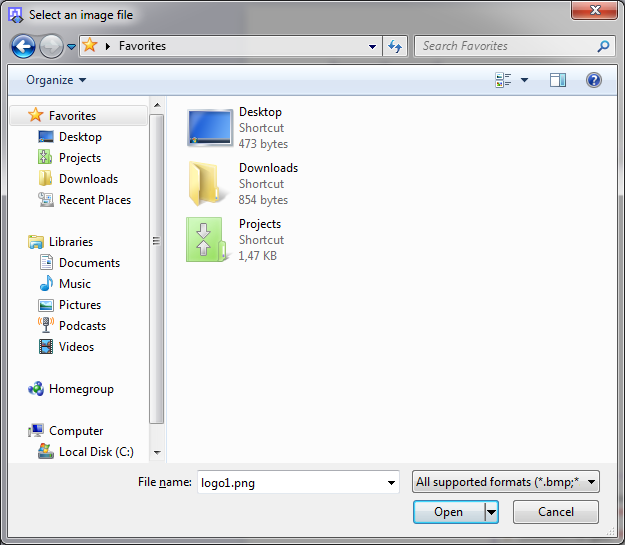Click the Documents page icon in sidebar
Screen dimensions: 625x545
click(x=46, y=262)
